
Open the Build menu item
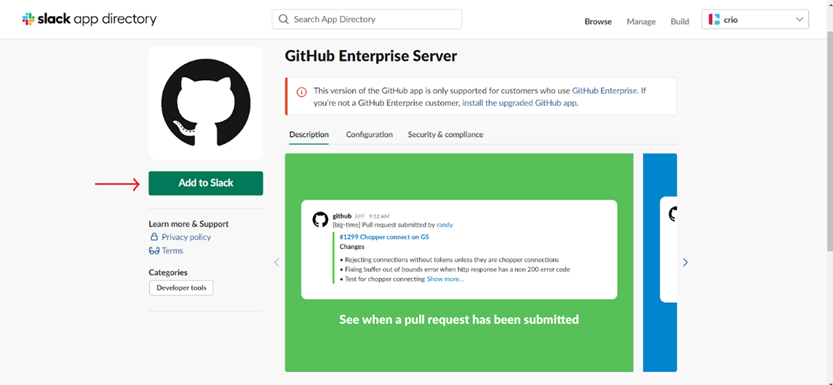[679, 22]
